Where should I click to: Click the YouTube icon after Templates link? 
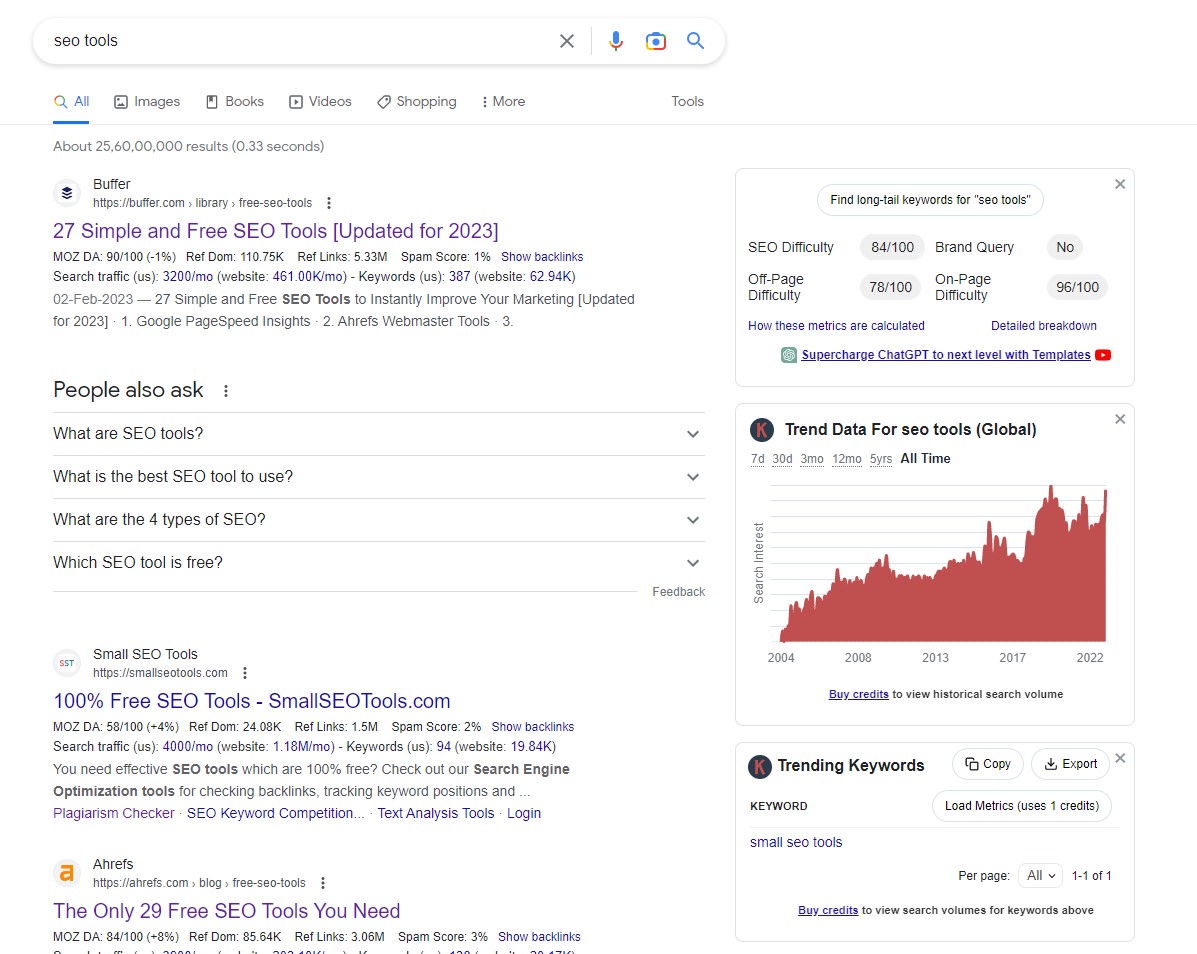pos(1103,355)
